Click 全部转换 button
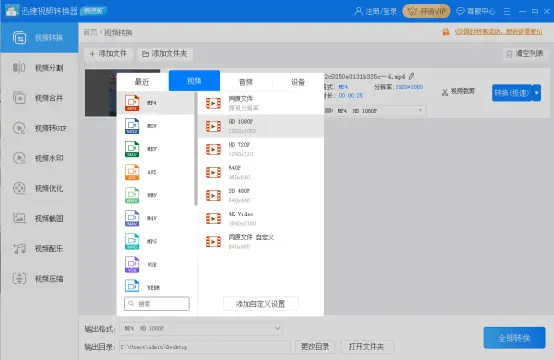This screenshot has height=360, width=554. tap(514, 338)
